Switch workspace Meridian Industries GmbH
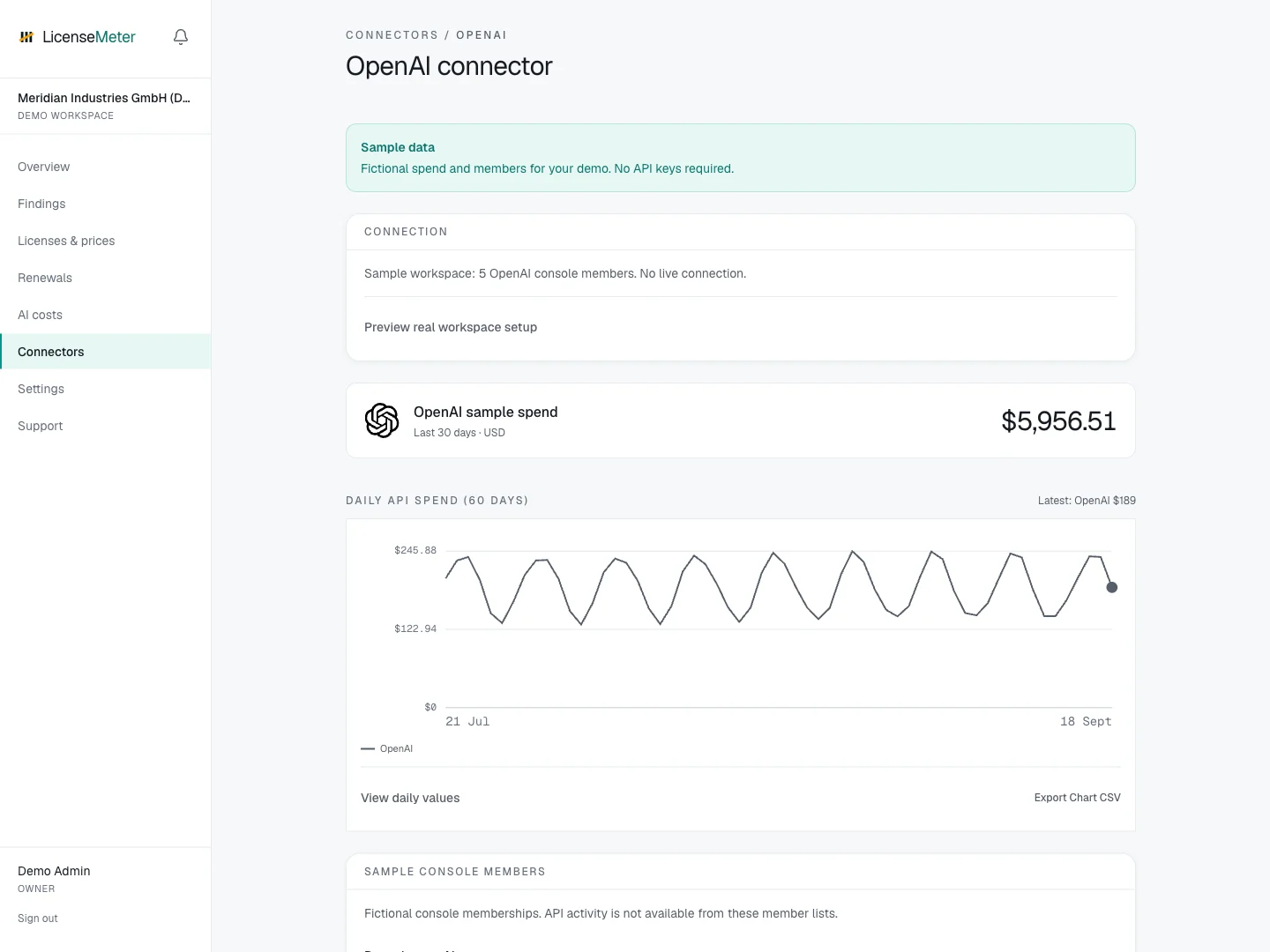The image size is (1270, 952). coord(105,106)
